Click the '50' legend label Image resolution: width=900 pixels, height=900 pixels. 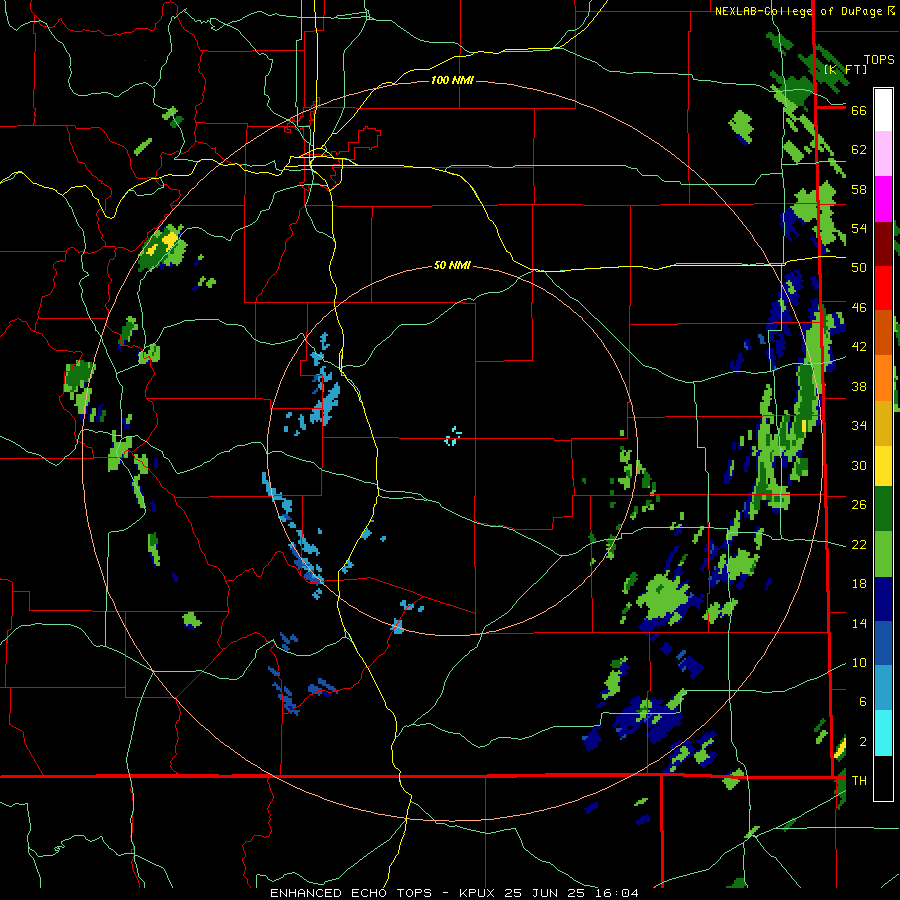[x=859, y=268]
